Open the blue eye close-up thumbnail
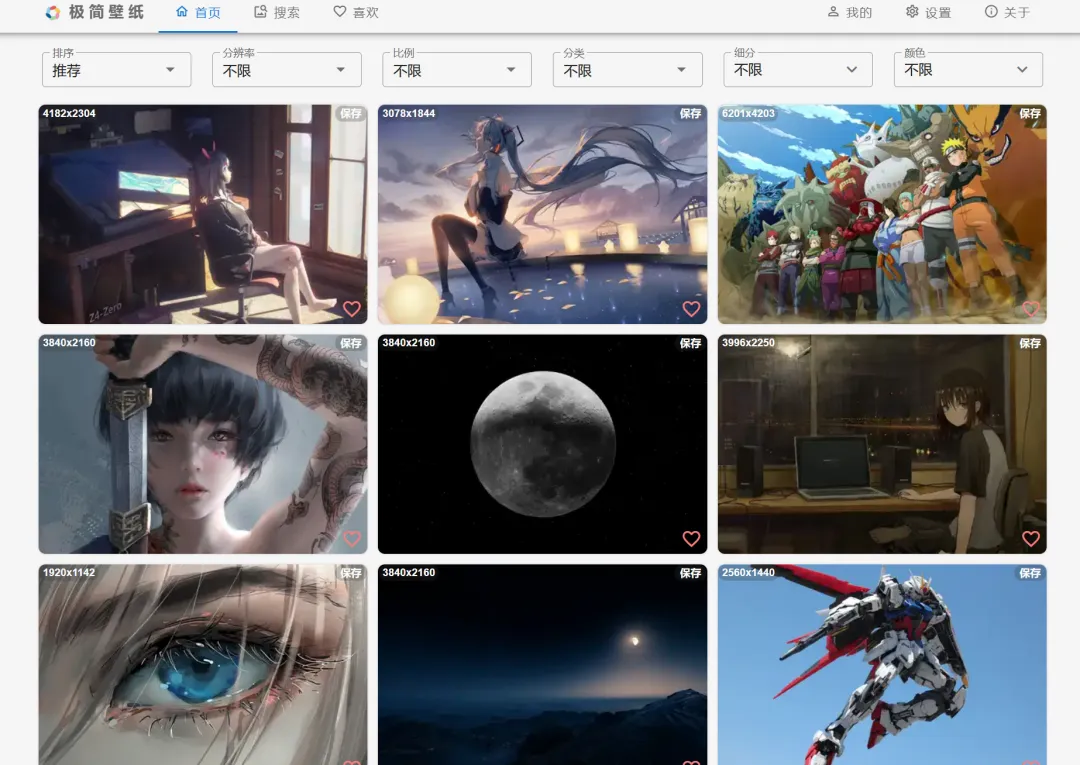The height and width of the screenshot is (765, 1080). (203, 664)
